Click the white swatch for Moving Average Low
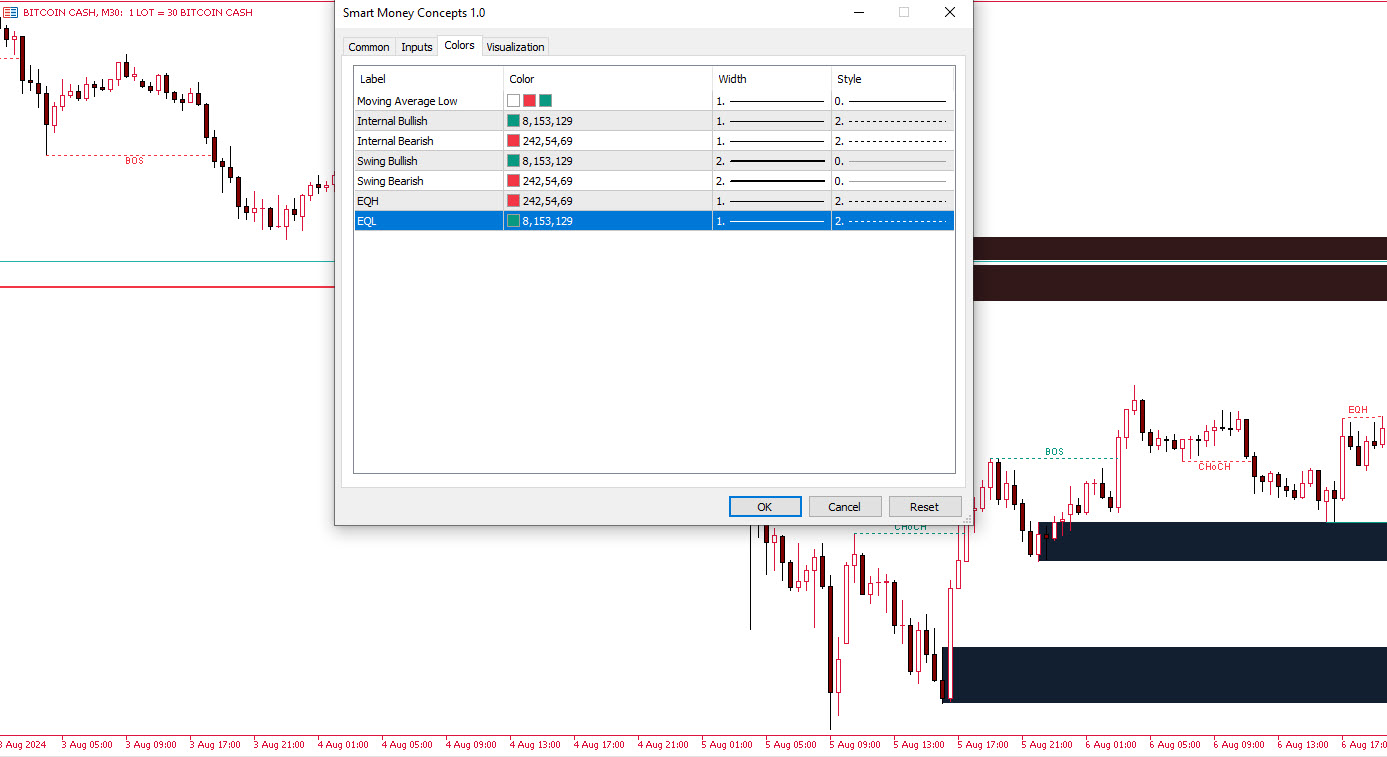Screen dimensions: 1387x757 point(513,101)
